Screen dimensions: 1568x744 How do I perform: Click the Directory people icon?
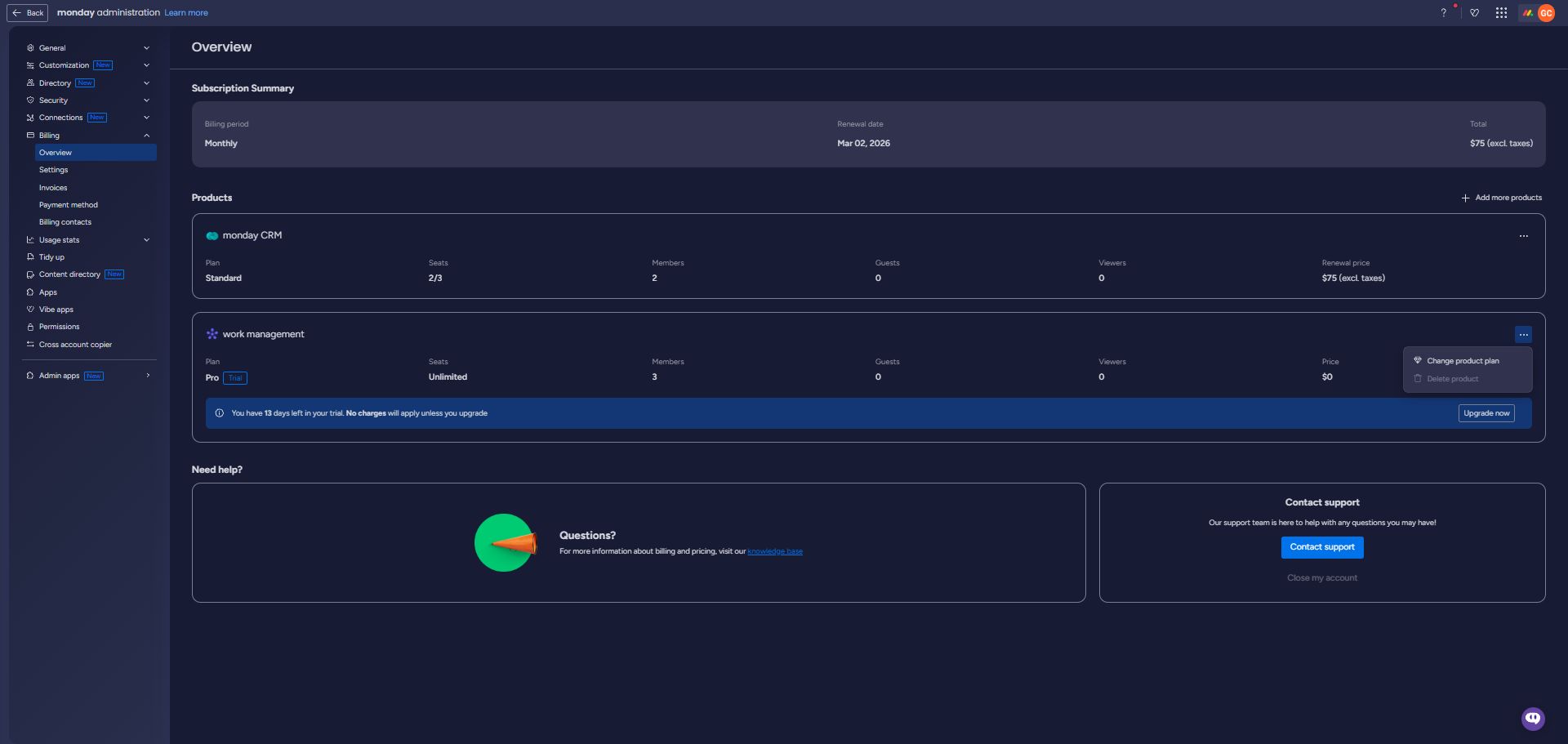30,83
